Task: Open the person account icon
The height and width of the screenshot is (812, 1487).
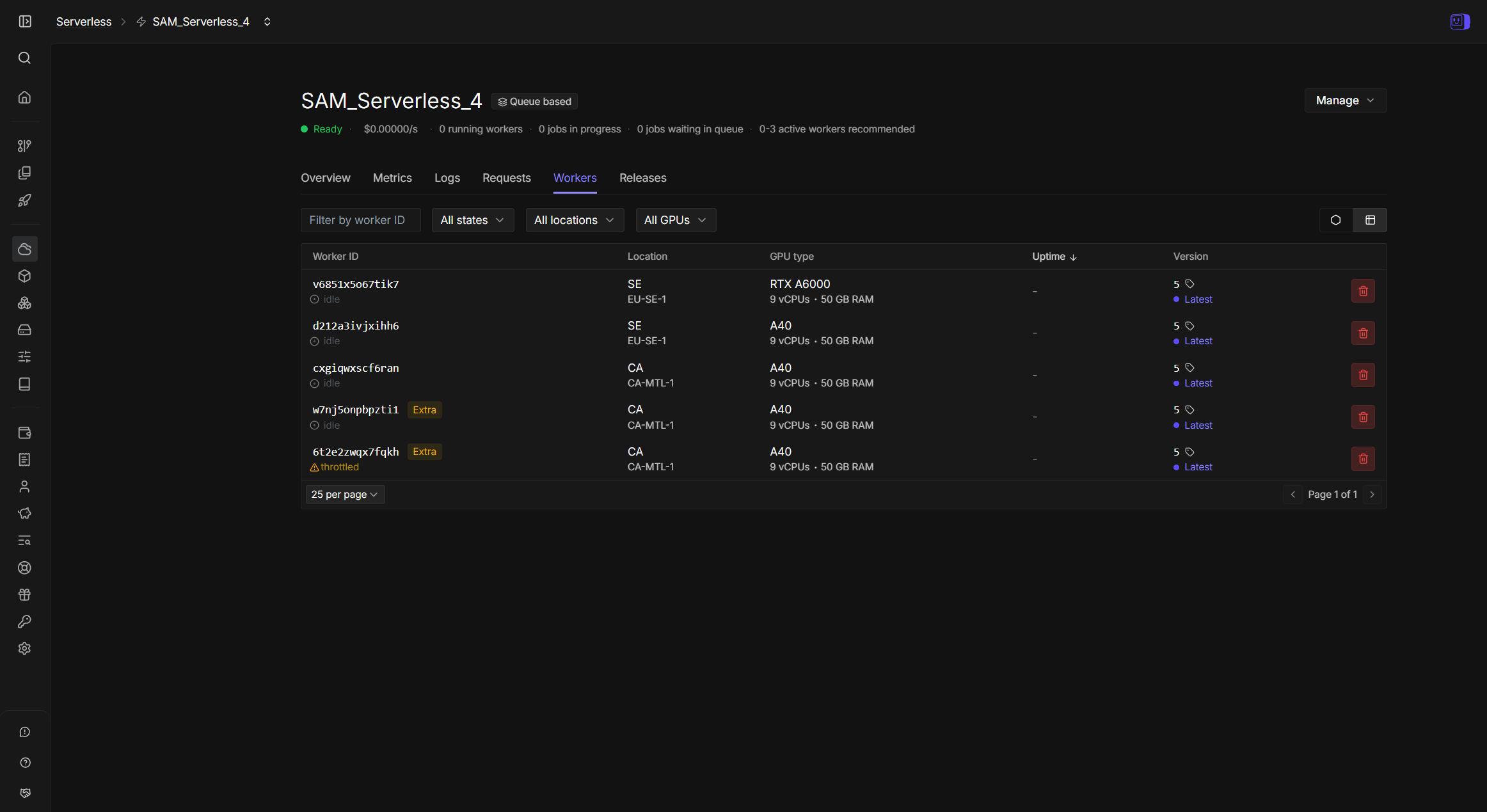Action: click(25, 487)
